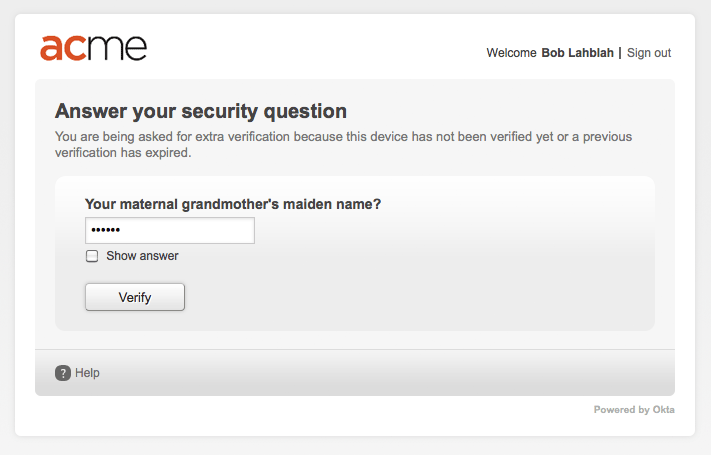Screen dimensions: 711x455
Task: Select the 'Answer your security question' heading
Action: click(201, 111)
